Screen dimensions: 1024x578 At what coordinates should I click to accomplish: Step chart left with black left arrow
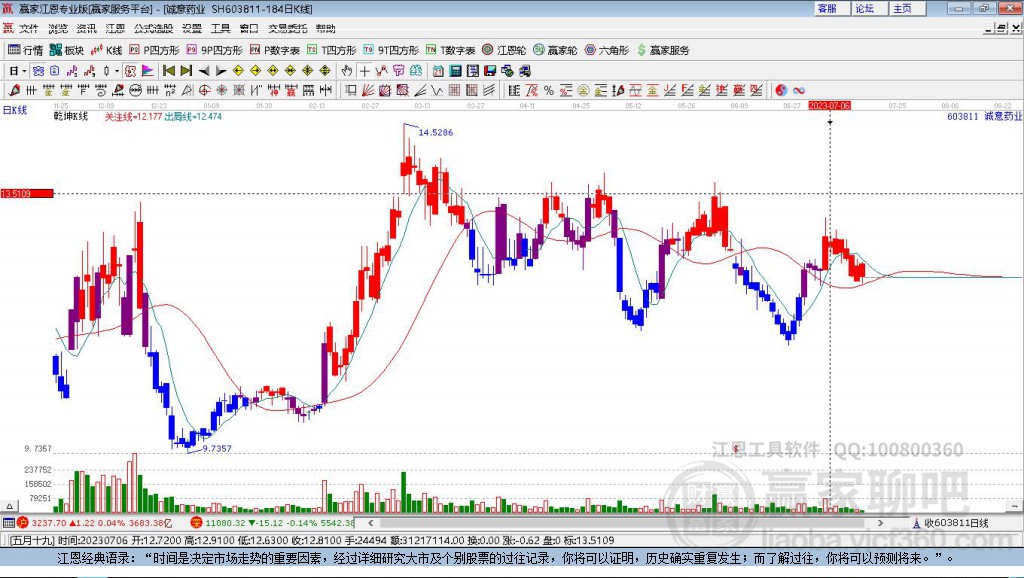[x=204, y=71]
